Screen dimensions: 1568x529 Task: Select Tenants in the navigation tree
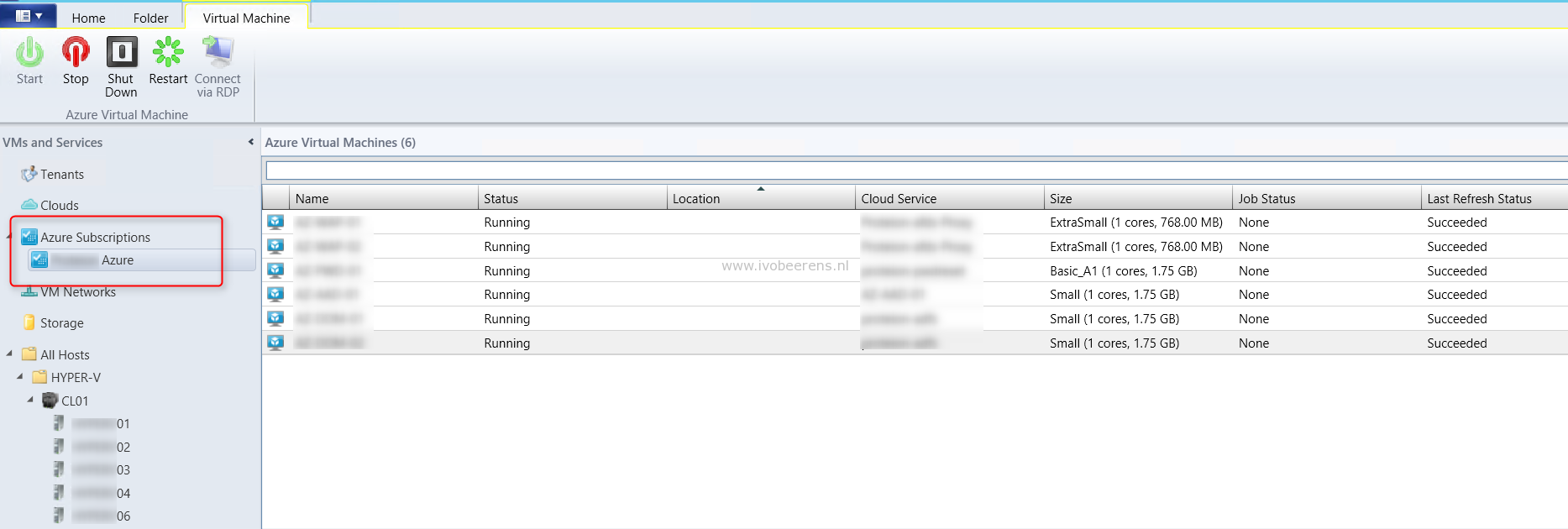click(x=62, y=175)
